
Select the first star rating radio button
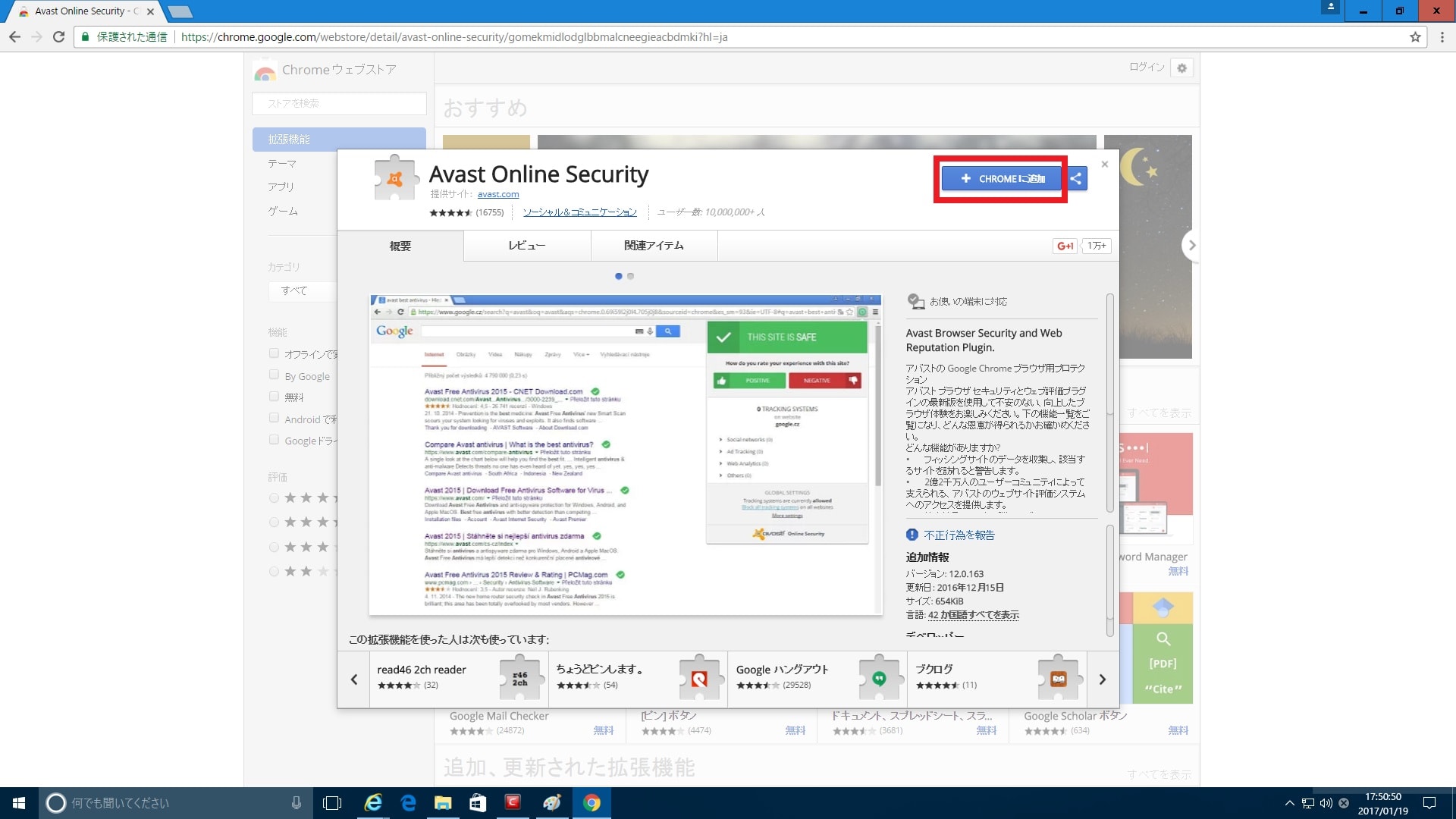[274, 498]
